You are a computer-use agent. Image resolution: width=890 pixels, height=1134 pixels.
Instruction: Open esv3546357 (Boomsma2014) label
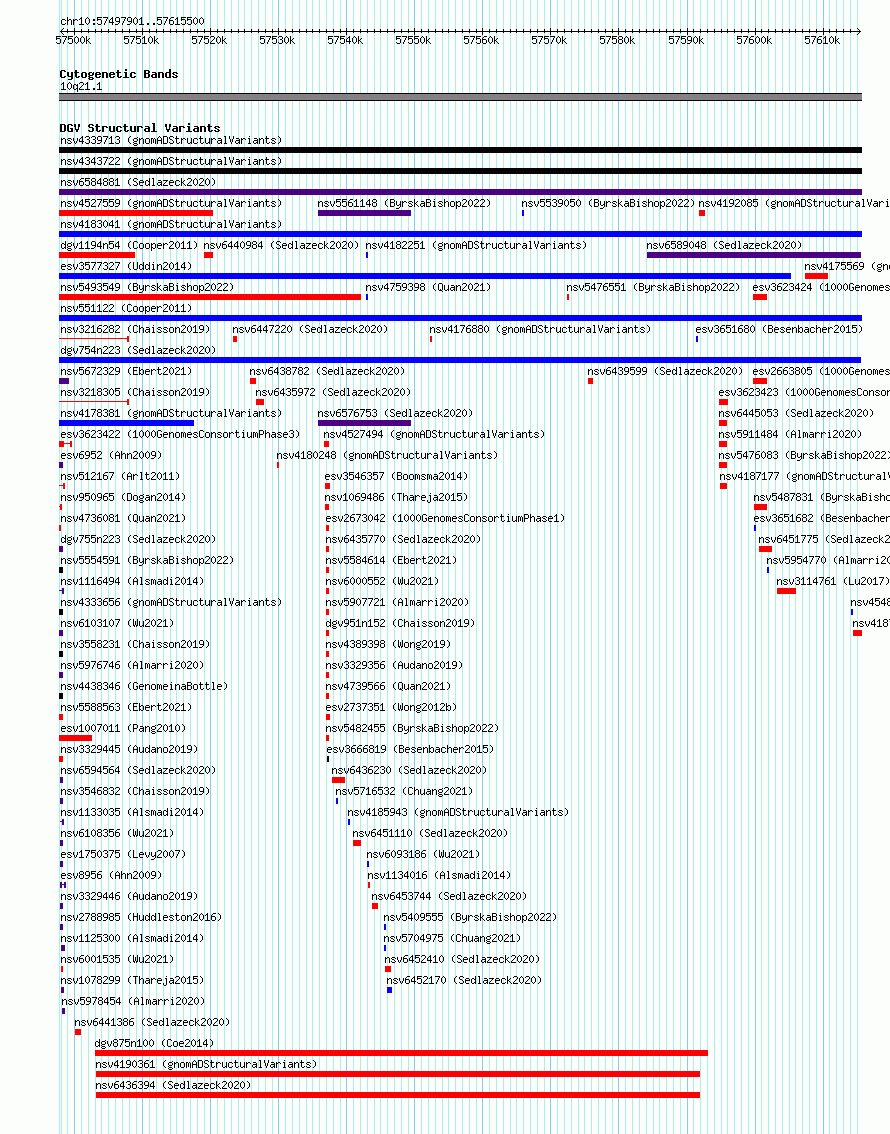(x=396, y=476)
